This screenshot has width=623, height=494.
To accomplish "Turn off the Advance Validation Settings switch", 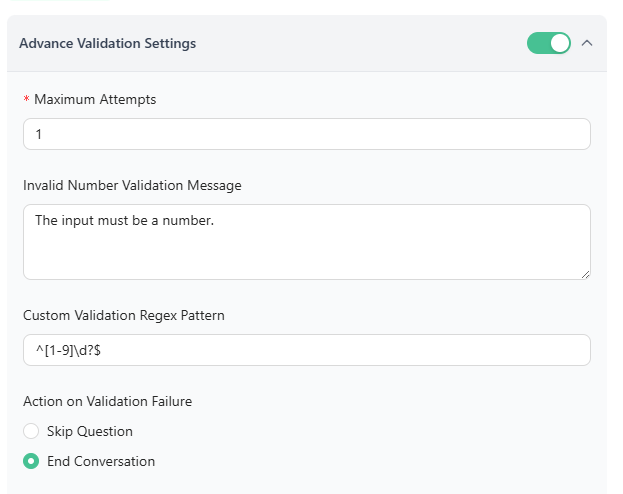I will point(548,43).
